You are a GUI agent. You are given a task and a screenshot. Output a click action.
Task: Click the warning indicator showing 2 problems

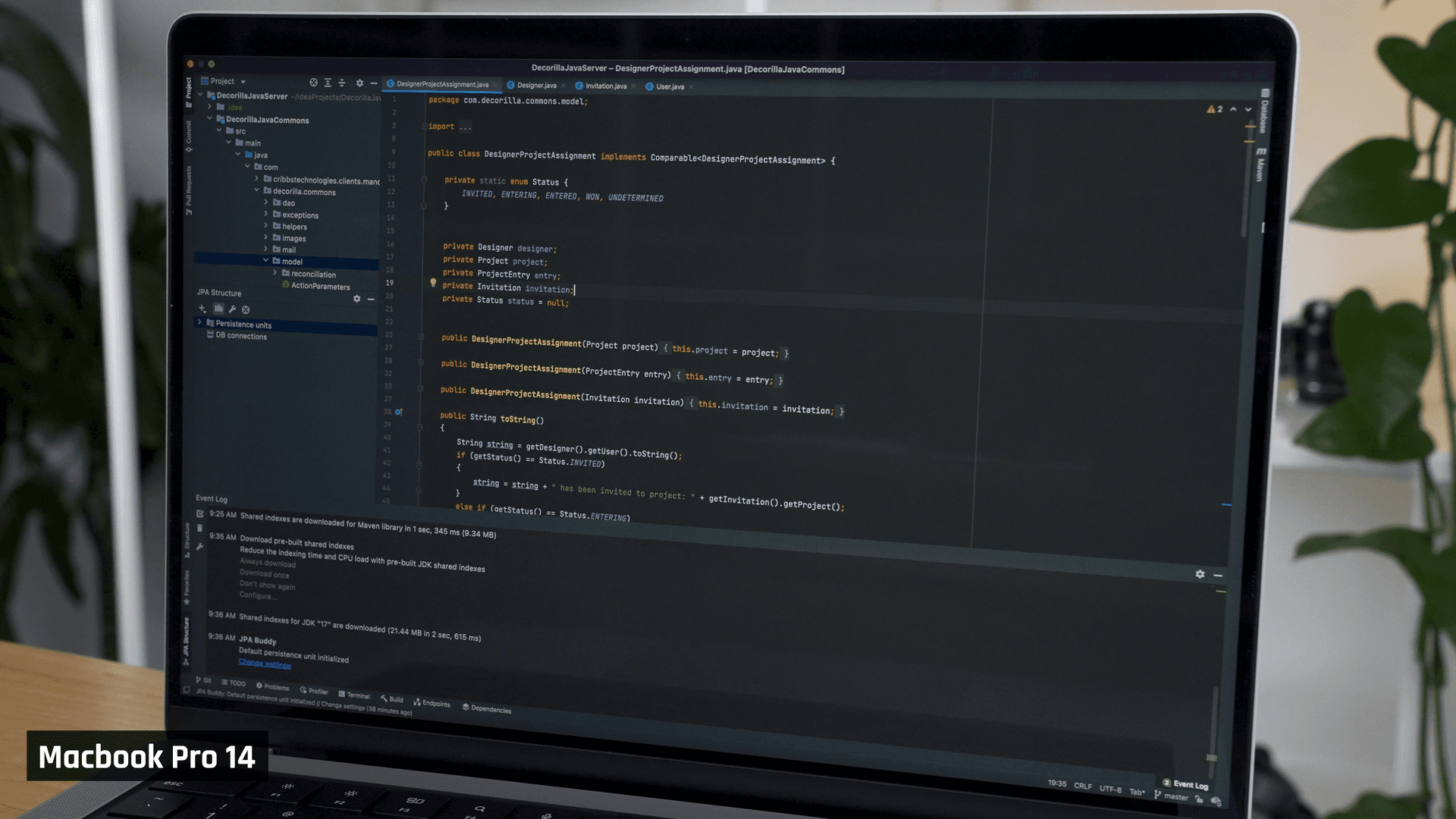tap(1215, 109)
